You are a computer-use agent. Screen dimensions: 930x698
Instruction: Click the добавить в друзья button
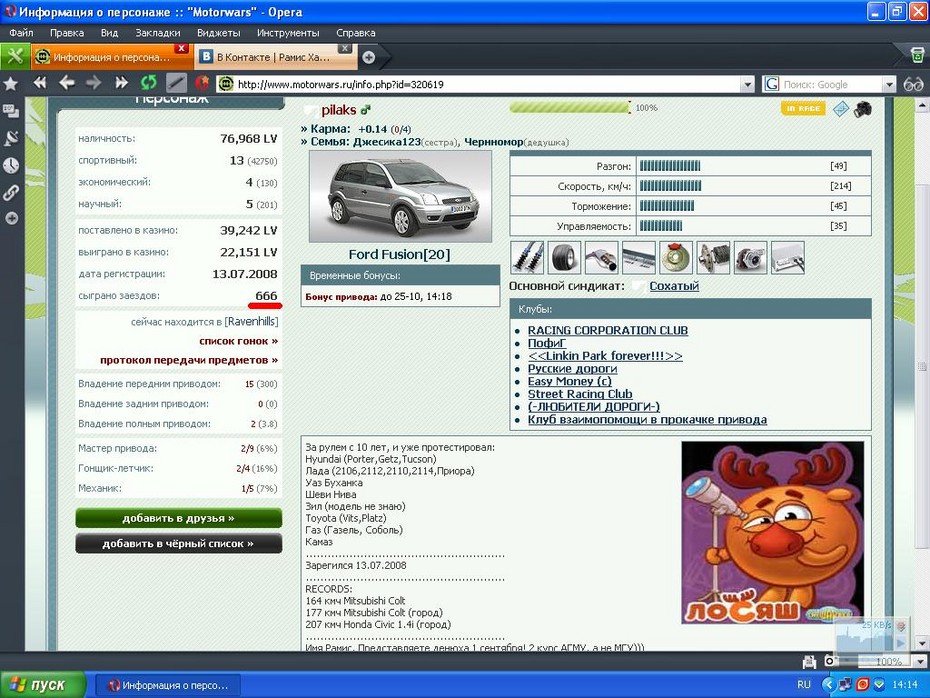pyautogui.click(x=179, y=518)
